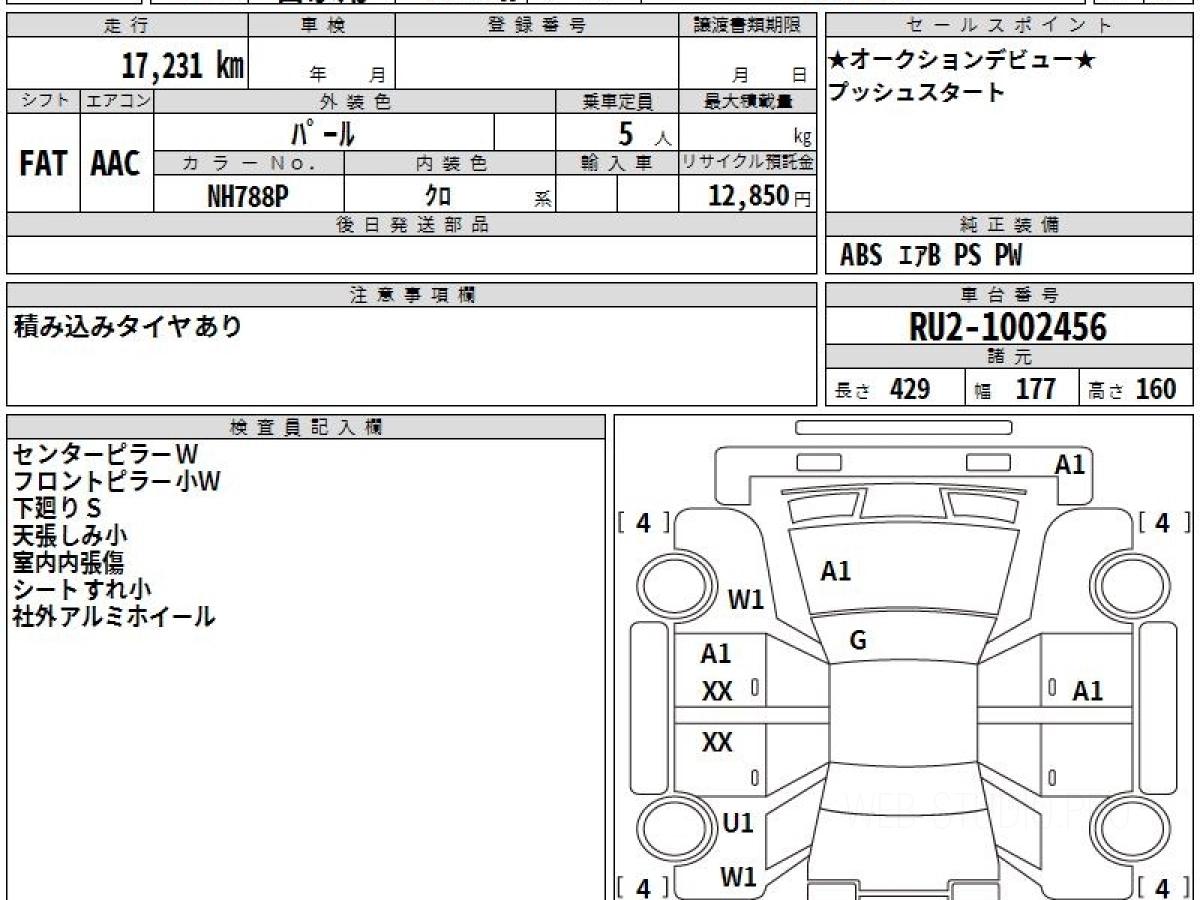Select inspector note 下廻りS

tap(57, 509)
